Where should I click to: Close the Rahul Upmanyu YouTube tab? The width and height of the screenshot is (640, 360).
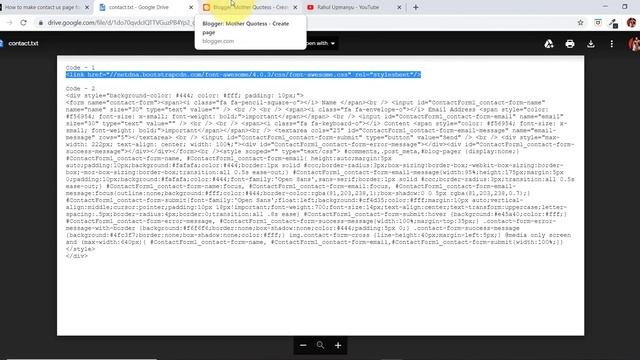coord(399,7)
